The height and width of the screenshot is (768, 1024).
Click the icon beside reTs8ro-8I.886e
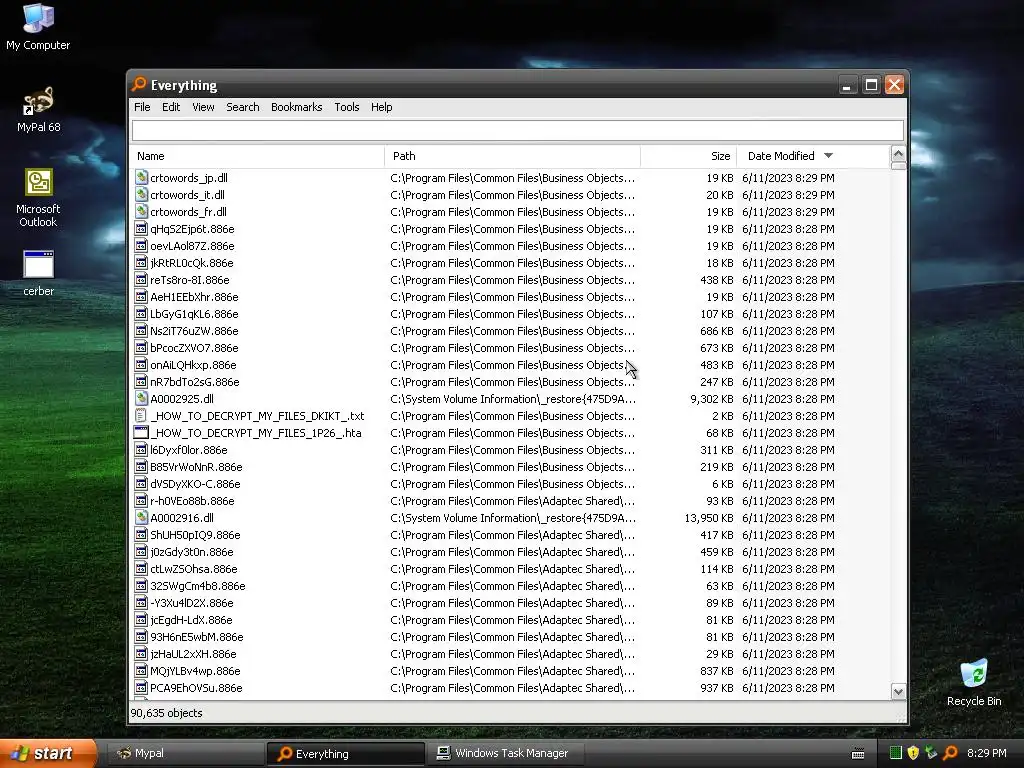[x=141, y=279]
